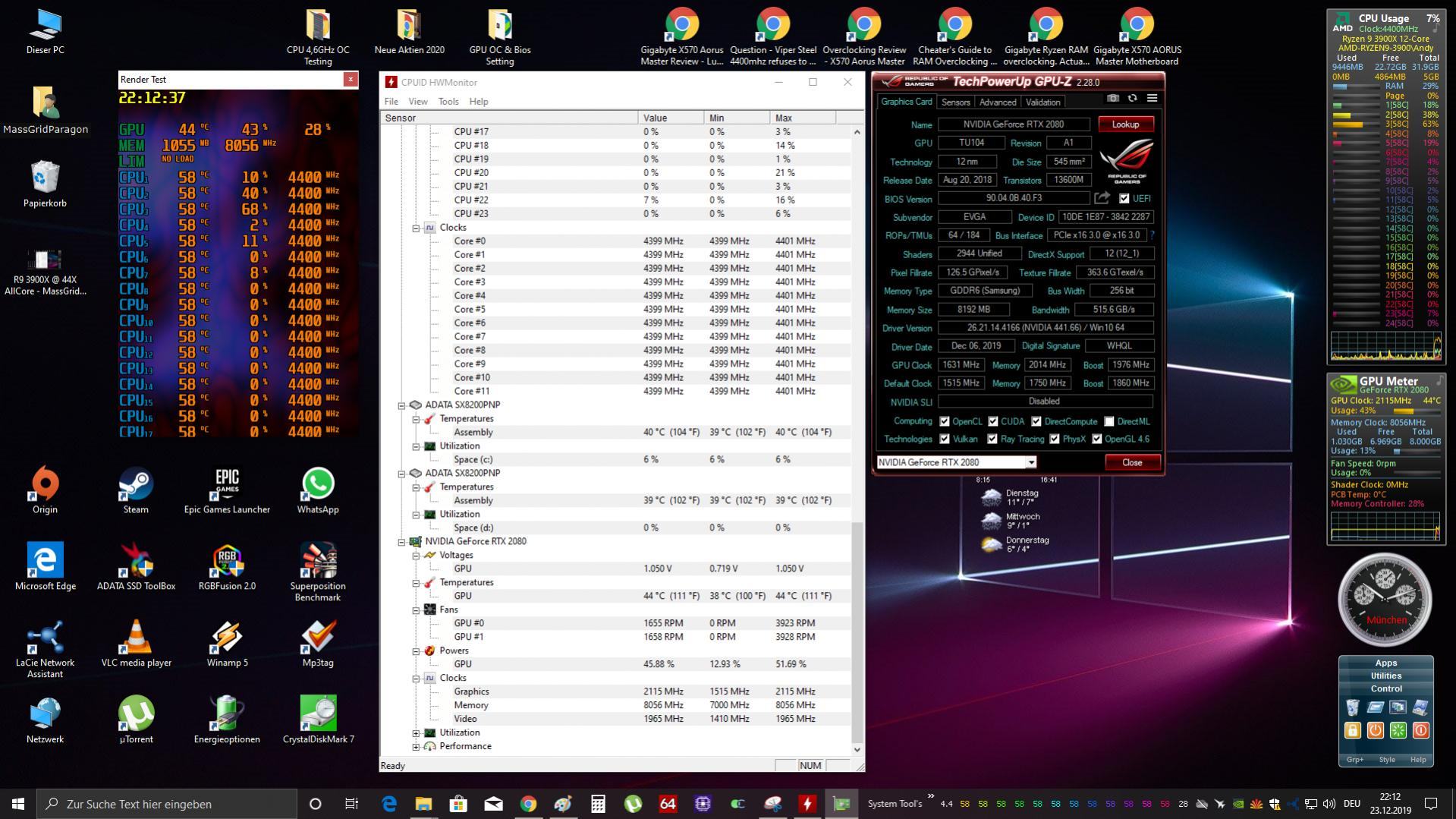The width and height of the screenshot is (1456, 819).
Task: Toggle DirectCompute checkbox
Action: pos(1036,421)
